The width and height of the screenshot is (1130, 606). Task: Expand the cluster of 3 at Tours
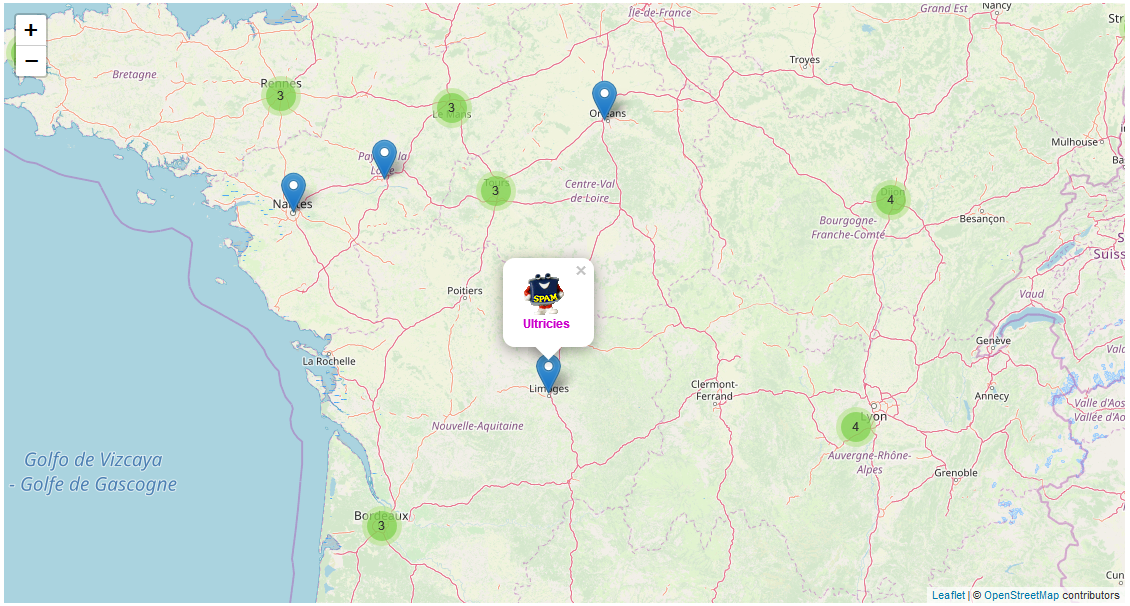pos(495,191)
